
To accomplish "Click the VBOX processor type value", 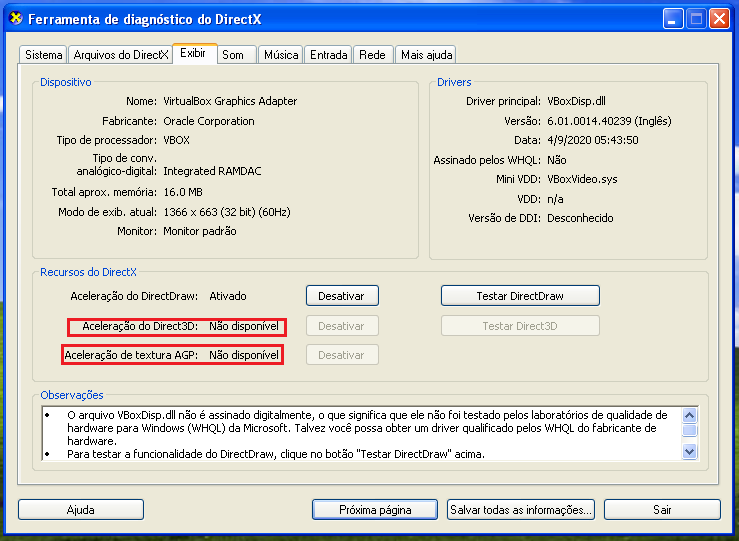I will click(176, 140).
